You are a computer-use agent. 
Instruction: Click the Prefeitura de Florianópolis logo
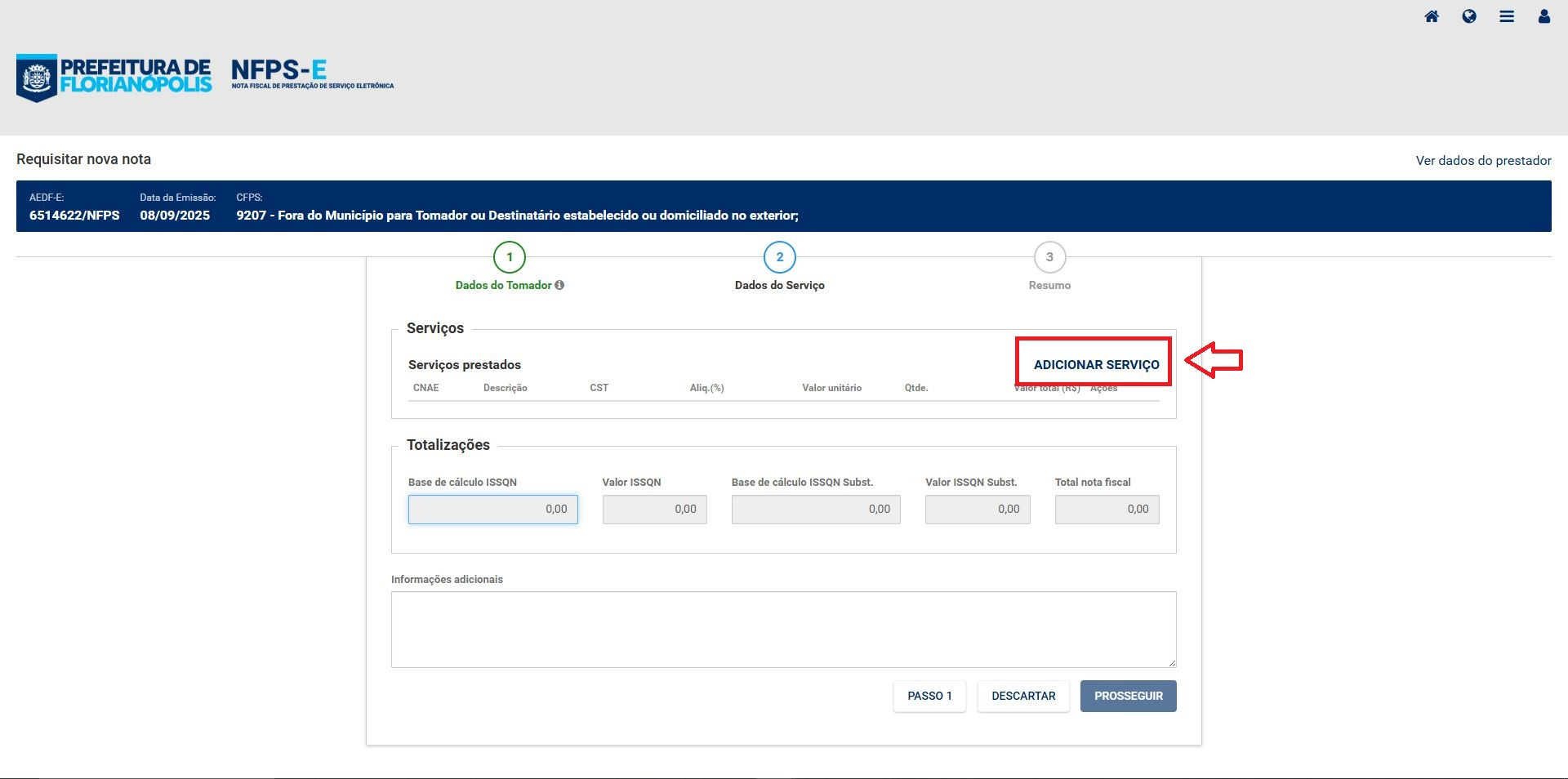pyautogui.click(x=114, y=77)
